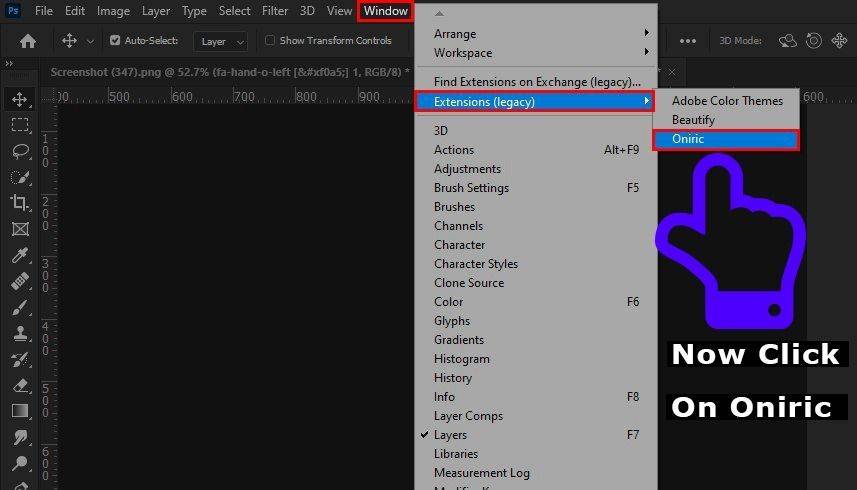The image size is (857, 490).
Task: Select the Clone Stamp tool
Action: click(x=20, y=333)
